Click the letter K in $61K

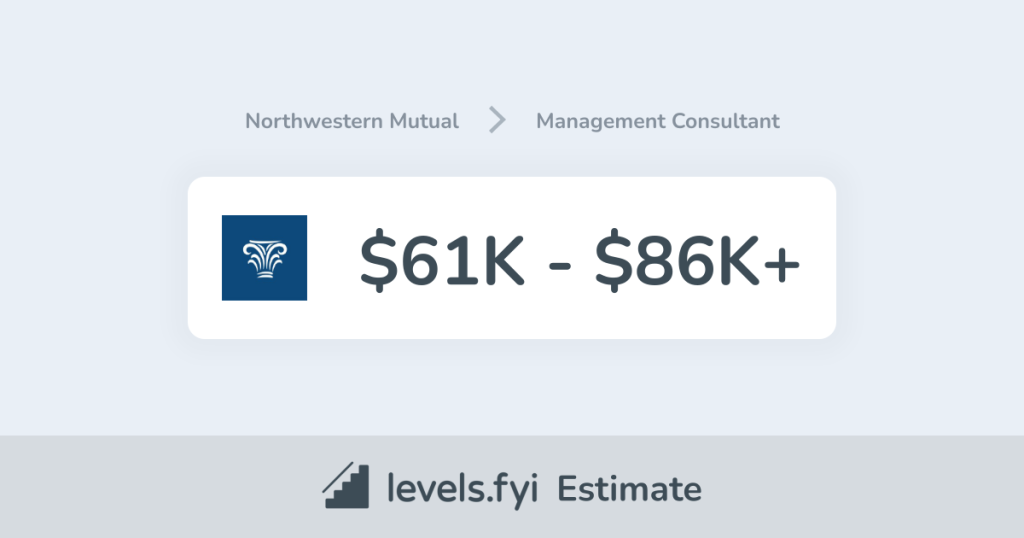point(498,260)
